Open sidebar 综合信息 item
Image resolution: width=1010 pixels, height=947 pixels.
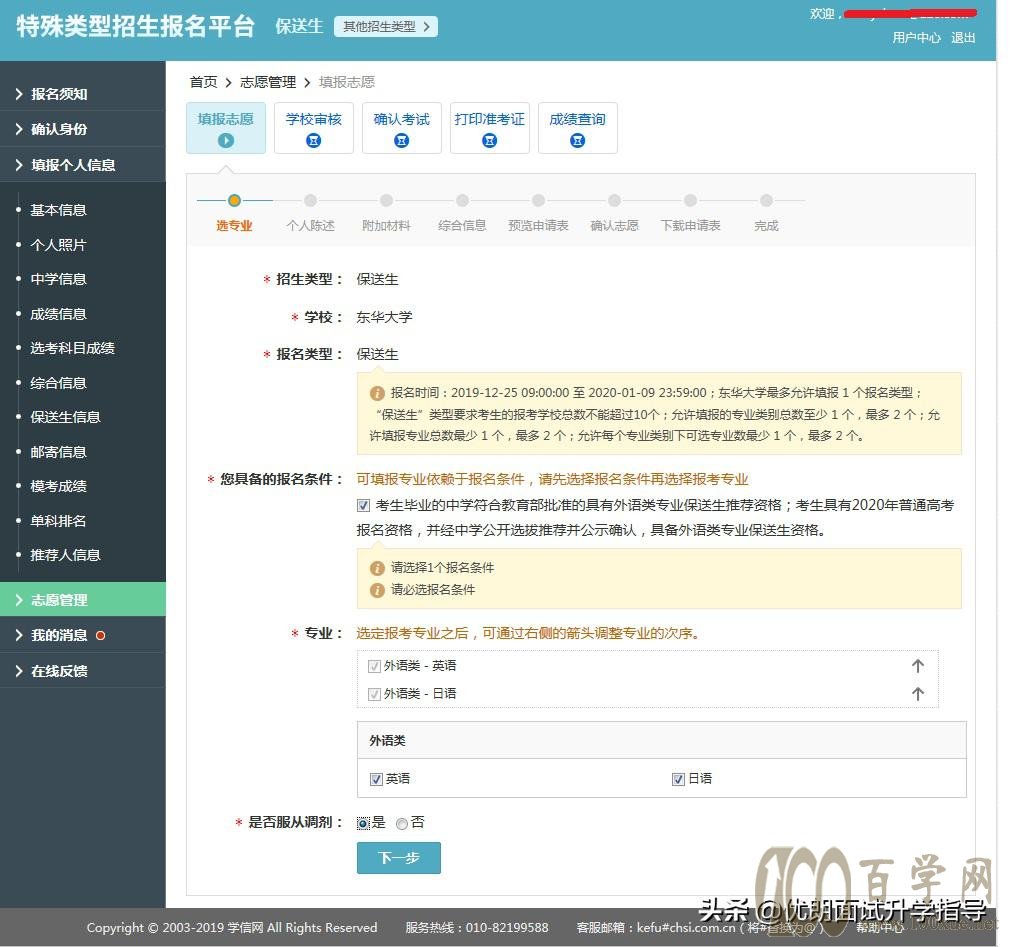click(59, 383)
